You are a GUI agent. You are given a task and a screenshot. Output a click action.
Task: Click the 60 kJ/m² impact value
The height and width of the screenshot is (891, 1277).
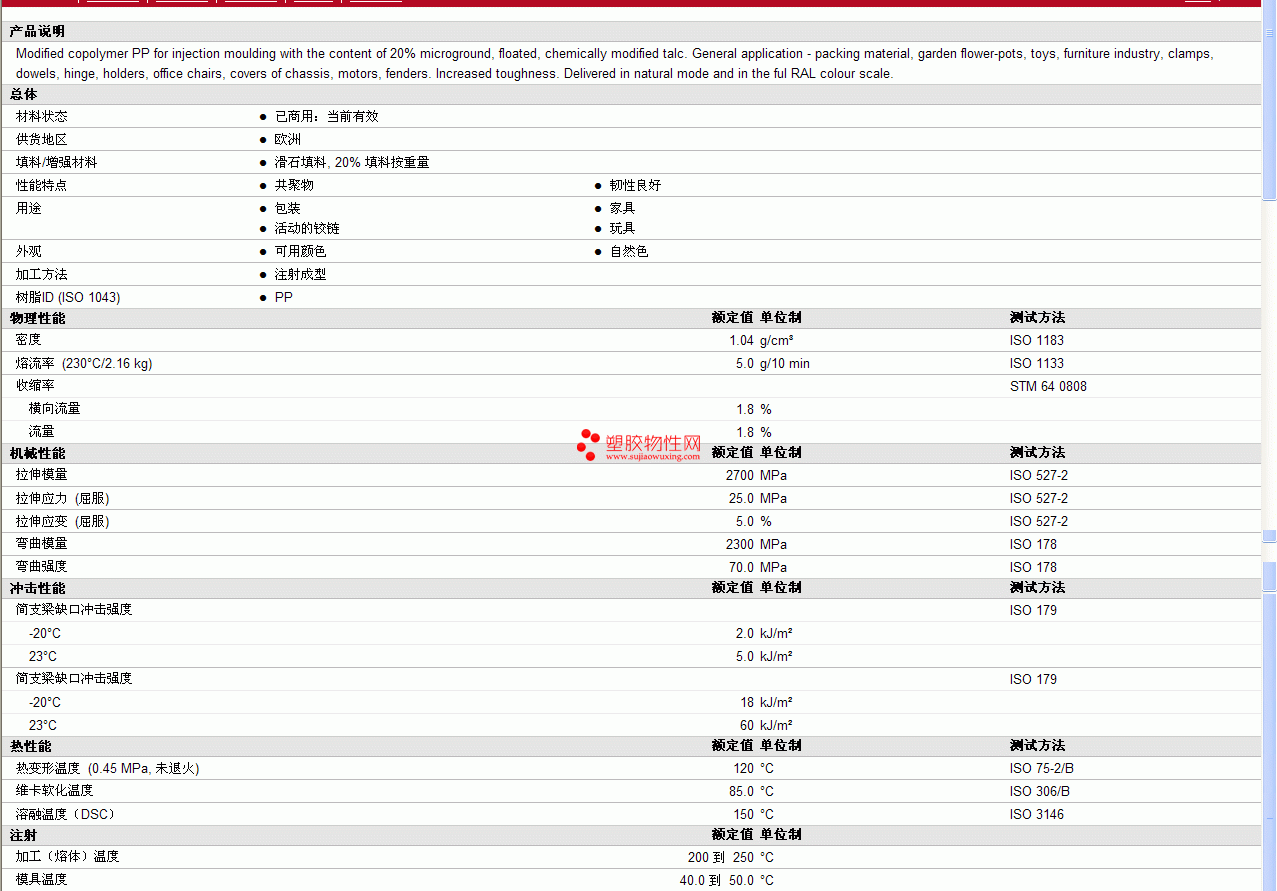pyautogui.click(x=767, y=725)
